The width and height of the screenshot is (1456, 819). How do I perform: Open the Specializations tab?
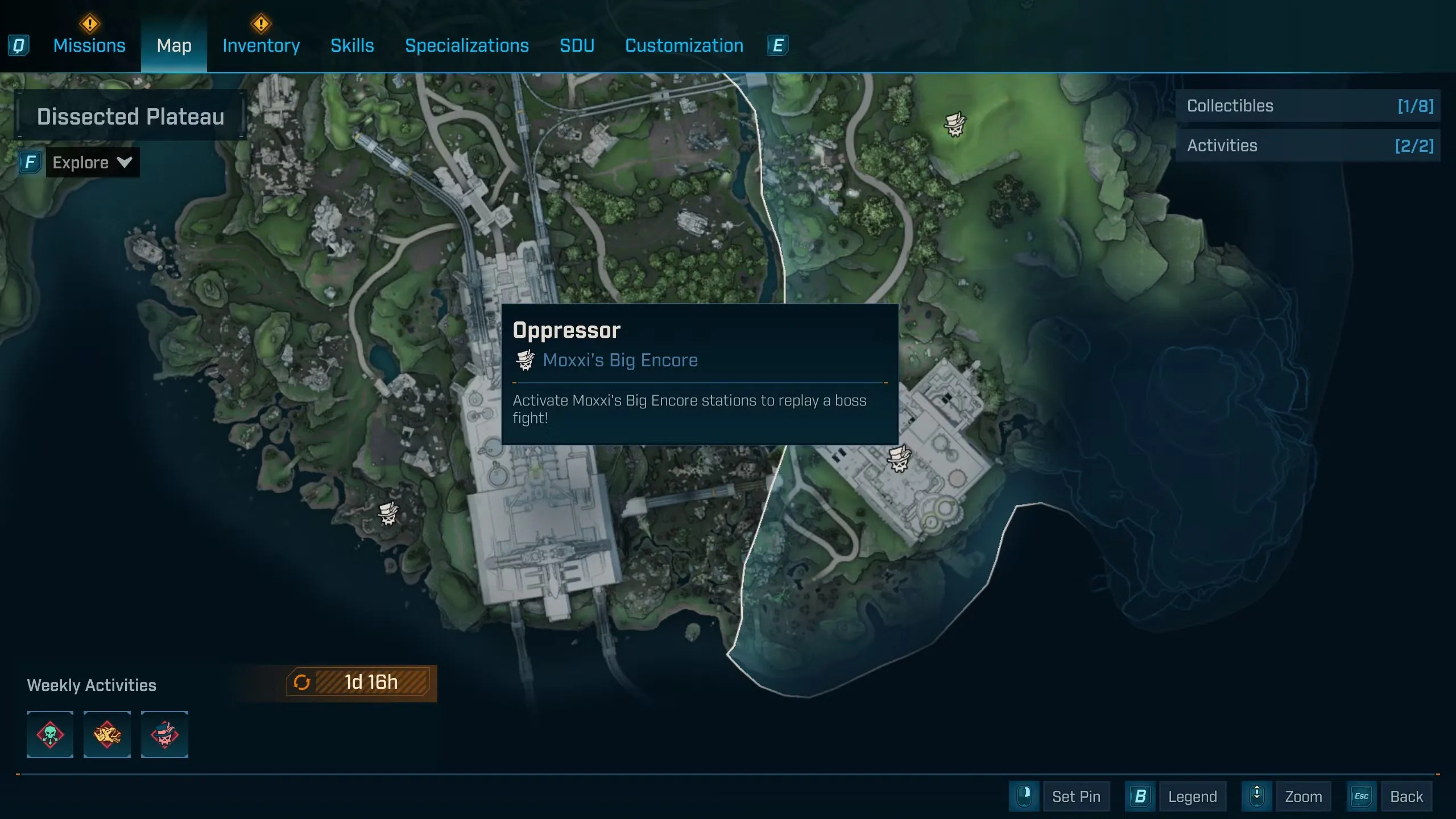pyautogui.click(x=466, y=45)
